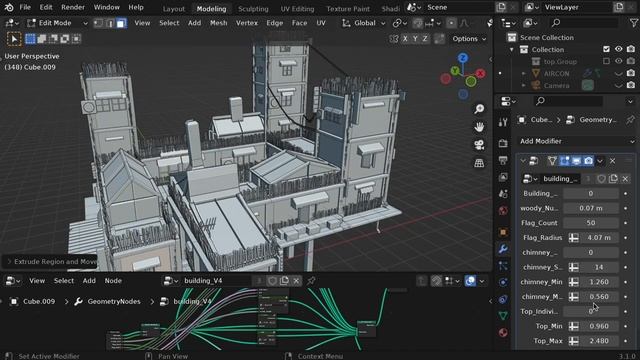
Task: Click the ViewLayer name field
Action: [x=575, y=7]
